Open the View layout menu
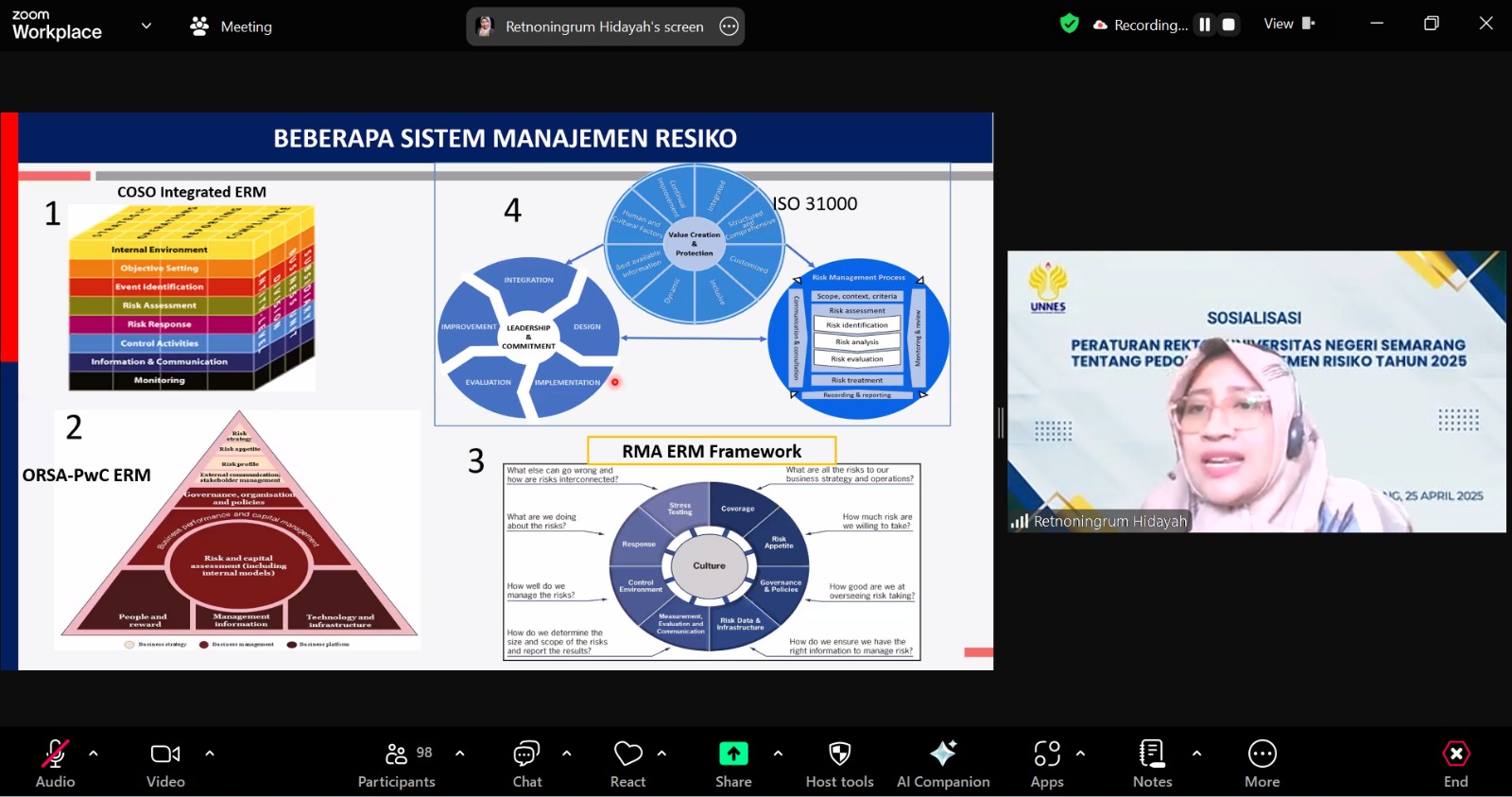The width and height of the screenshot is (1512, 797). pos(1289,25)
